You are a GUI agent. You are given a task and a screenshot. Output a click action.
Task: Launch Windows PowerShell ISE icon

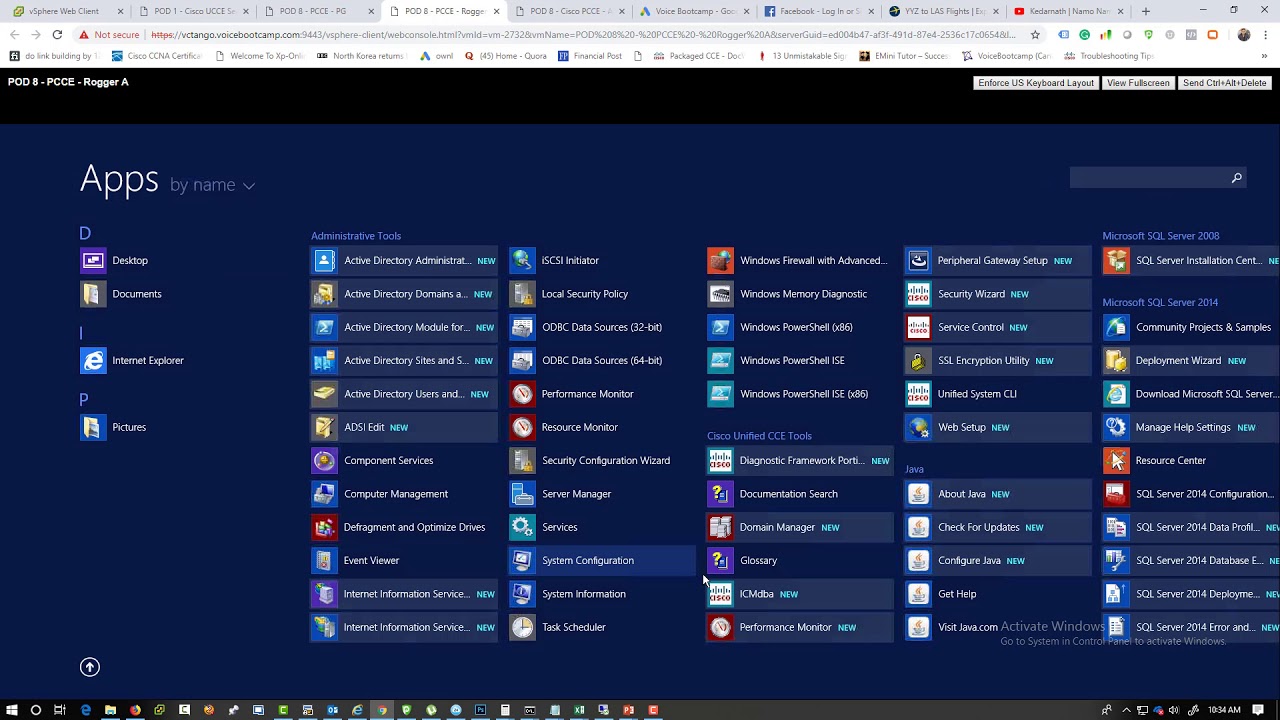720,361
